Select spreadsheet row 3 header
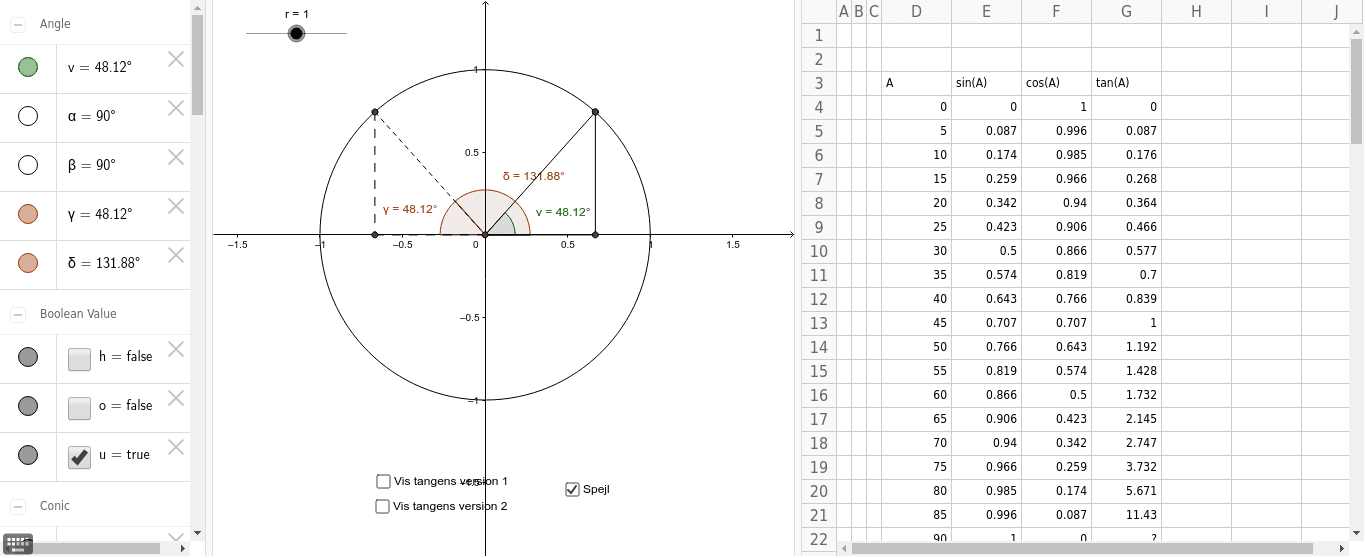1366x558 pixels. (819, 83)
